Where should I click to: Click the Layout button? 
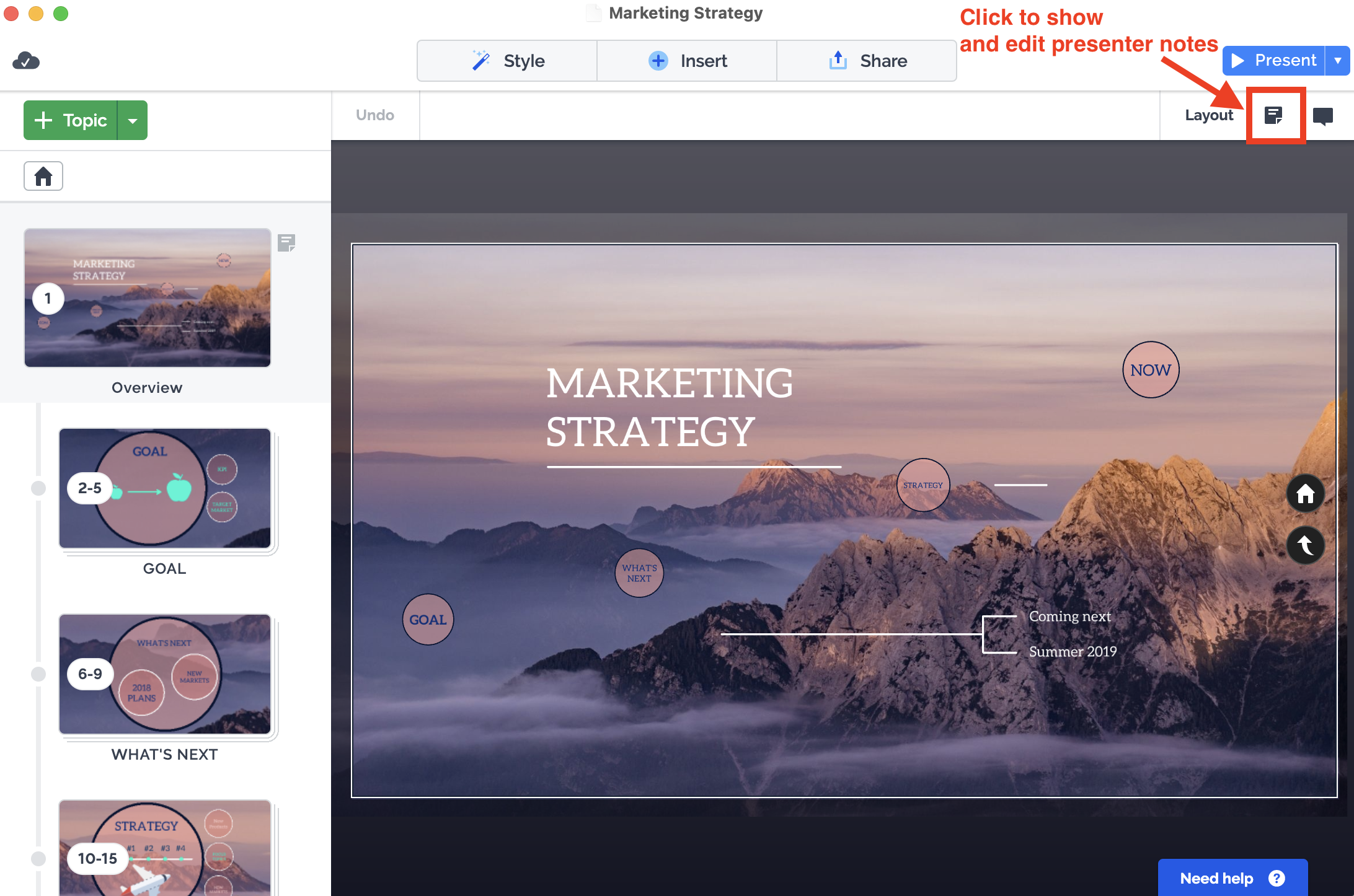1208,115
